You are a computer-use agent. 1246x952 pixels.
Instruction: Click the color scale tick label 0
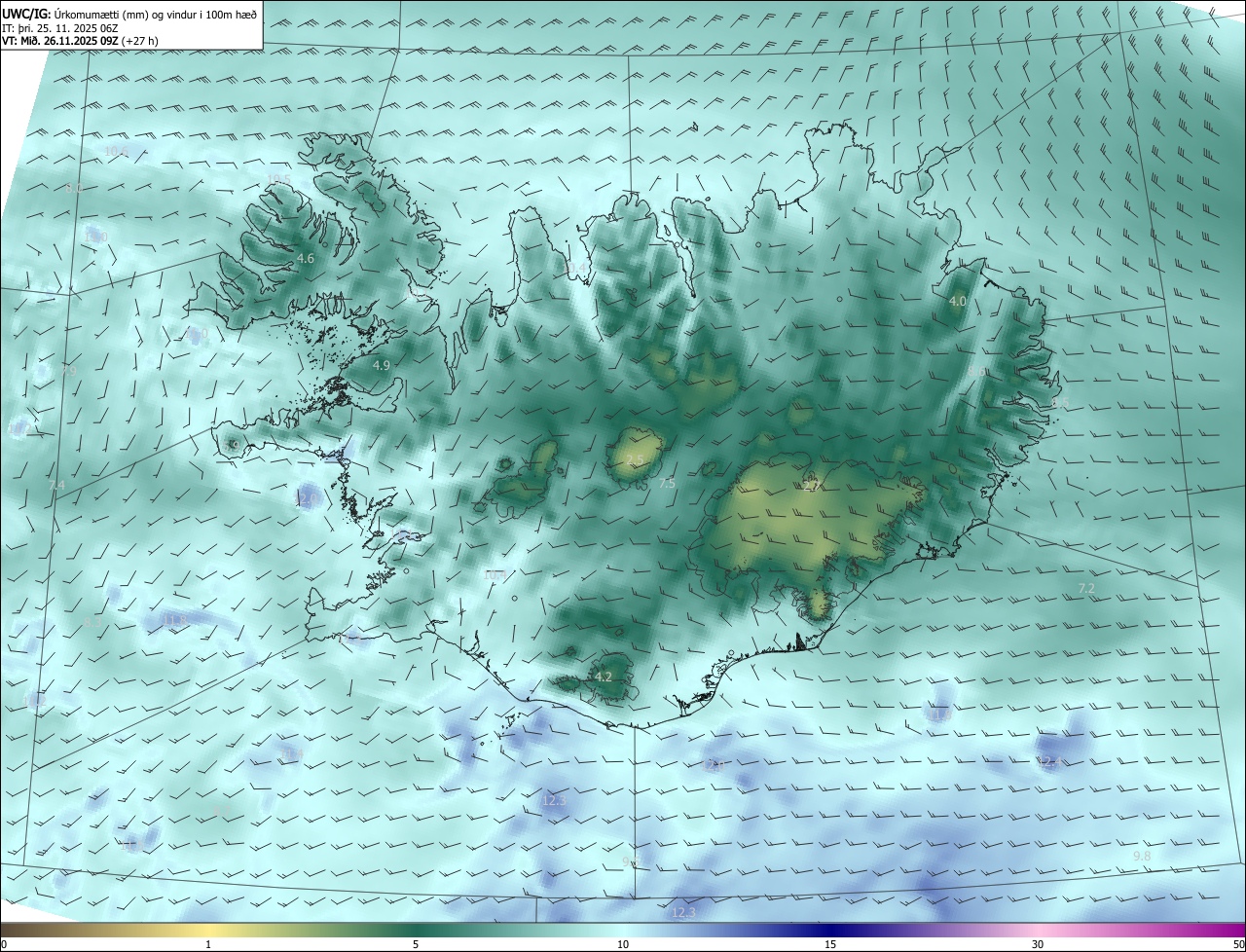click(4, 944)
